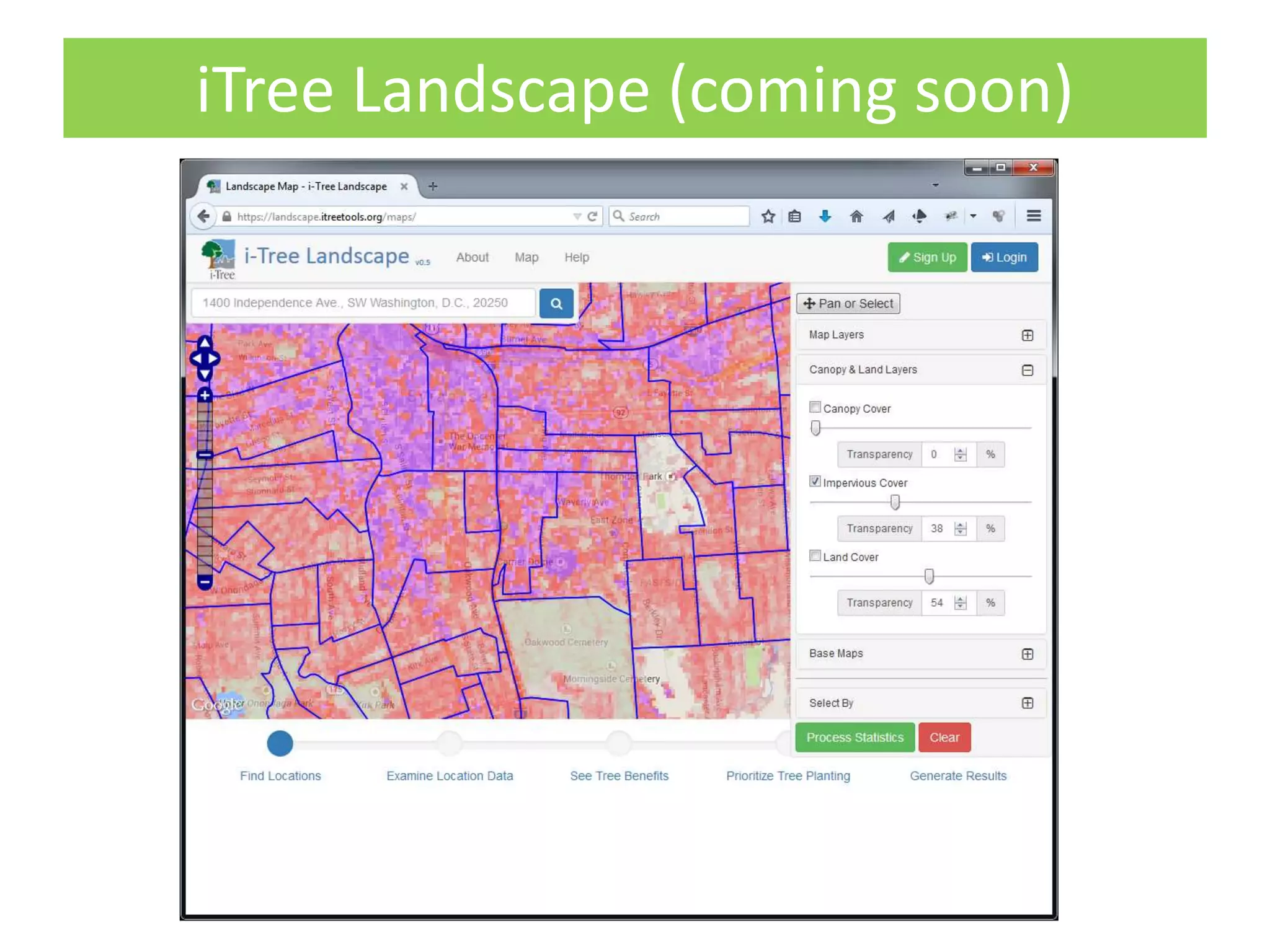Click the Land Cover transparency value 54
This screenshot has width=1270, height=952.
click(936, 603)
